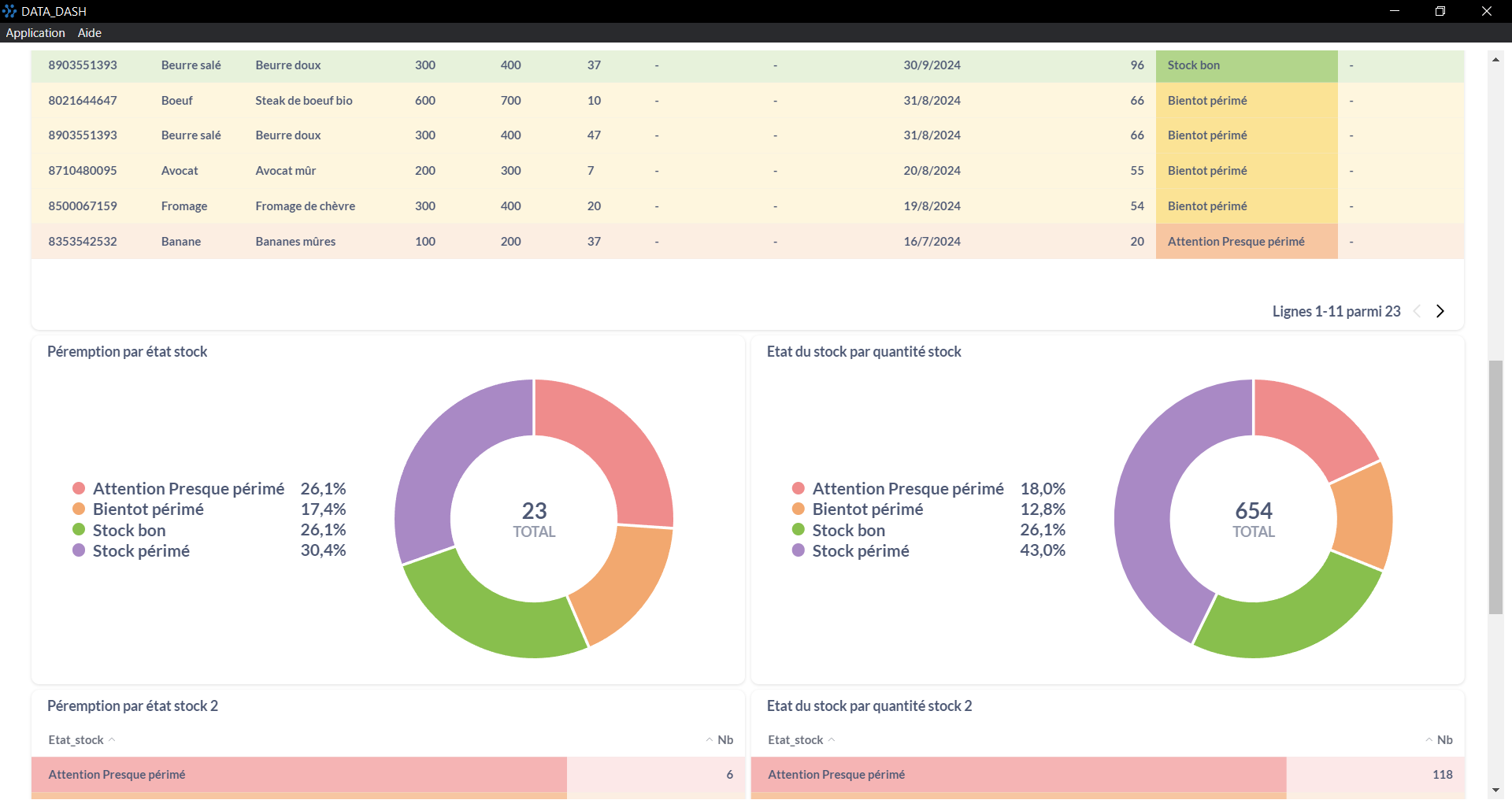Open the Aide menu
This screenshot has width=1512, height=811.
point(89,33)
